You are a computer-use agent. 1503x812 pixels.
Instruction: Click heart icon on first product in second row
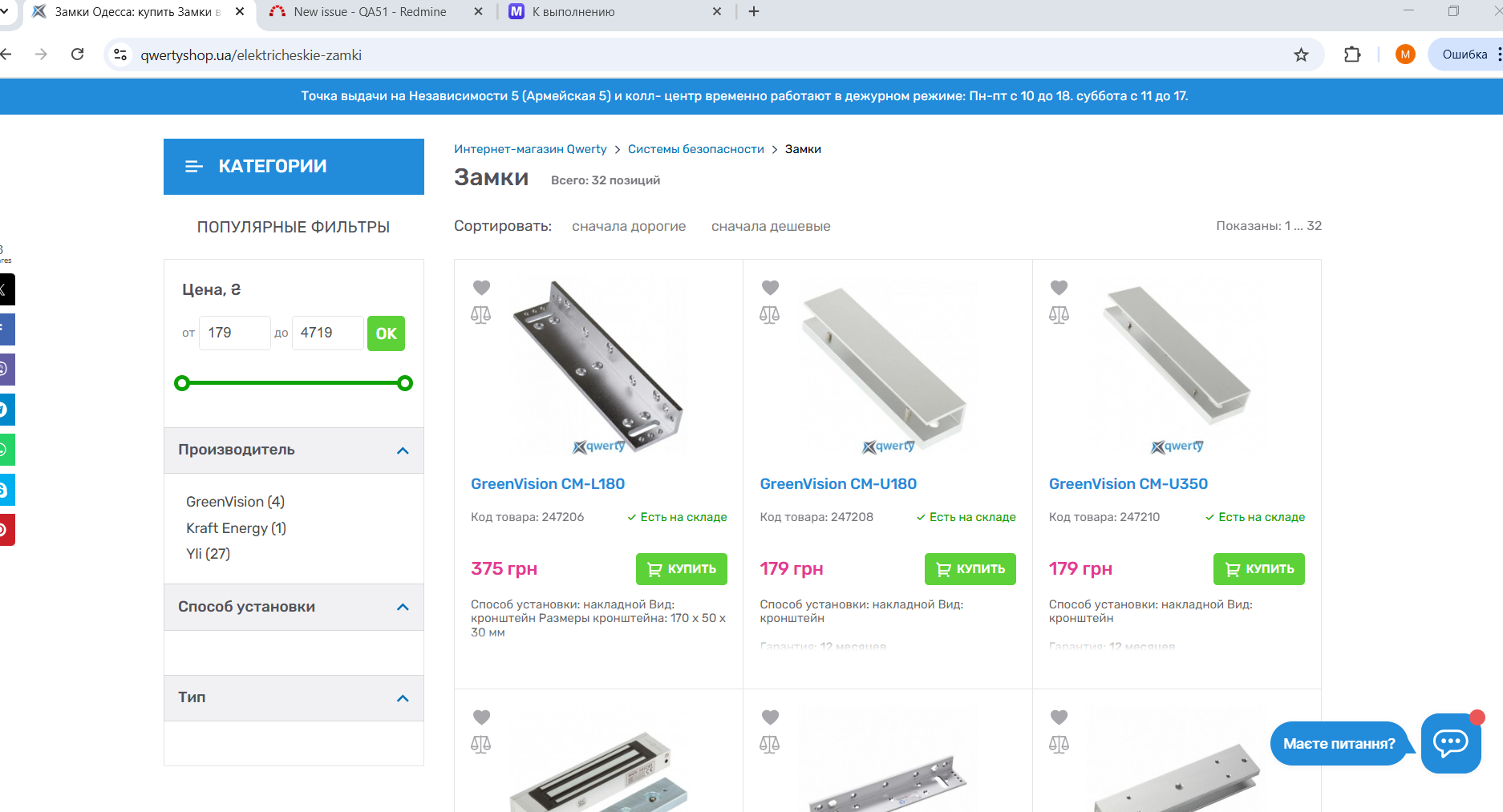click(481, 717)
